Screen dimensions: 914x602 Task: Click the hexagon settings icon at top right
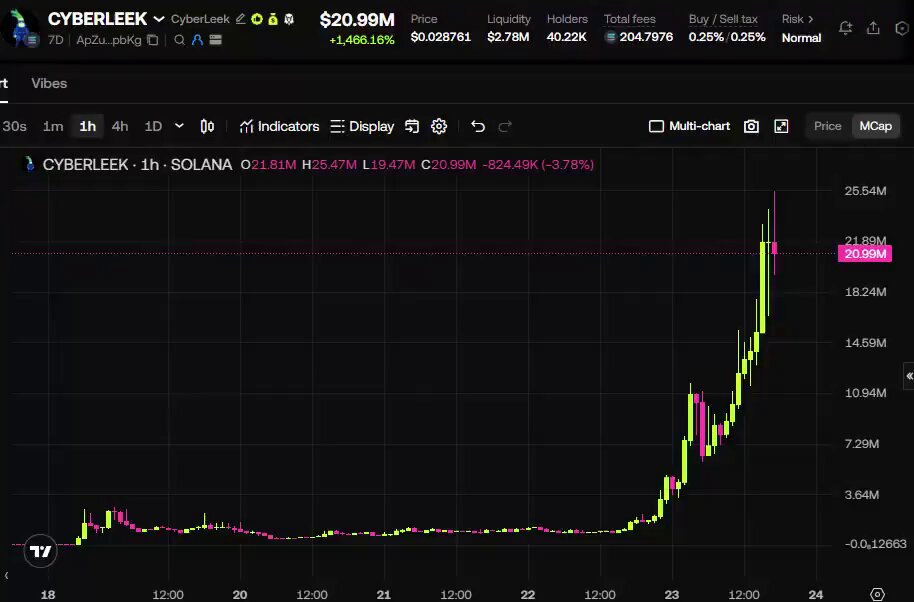click(x=902, y=28)
